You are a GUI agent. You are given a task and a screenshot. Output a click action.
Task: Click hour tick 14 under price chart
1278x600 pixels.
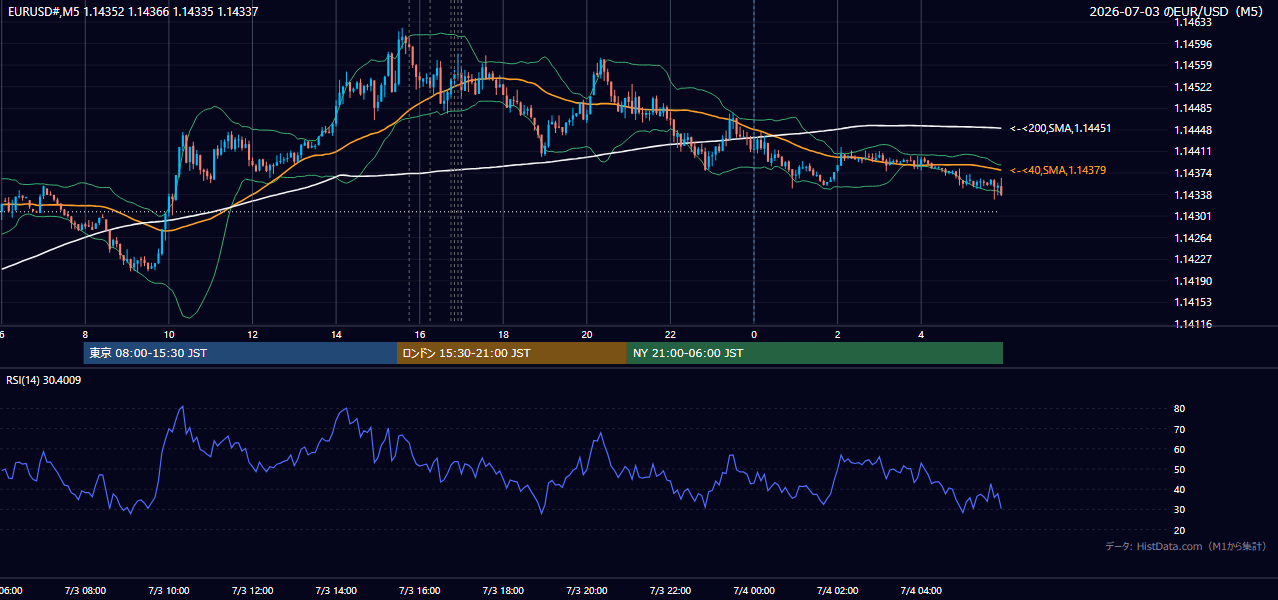tap(336, 334)
